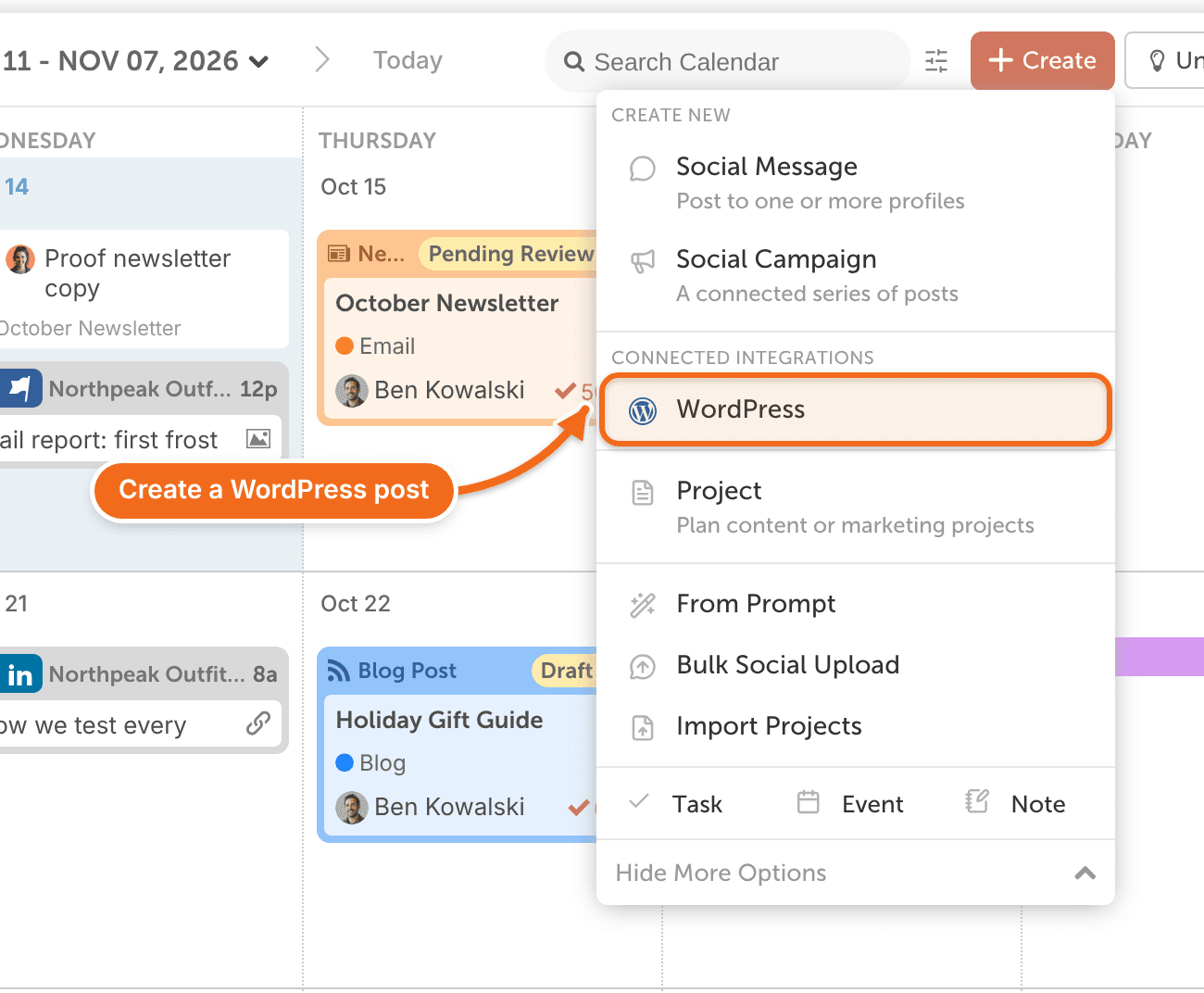Select the Social Campaign megaphone icon
This screenshot has height=993, width=1204.
[643, 261]
